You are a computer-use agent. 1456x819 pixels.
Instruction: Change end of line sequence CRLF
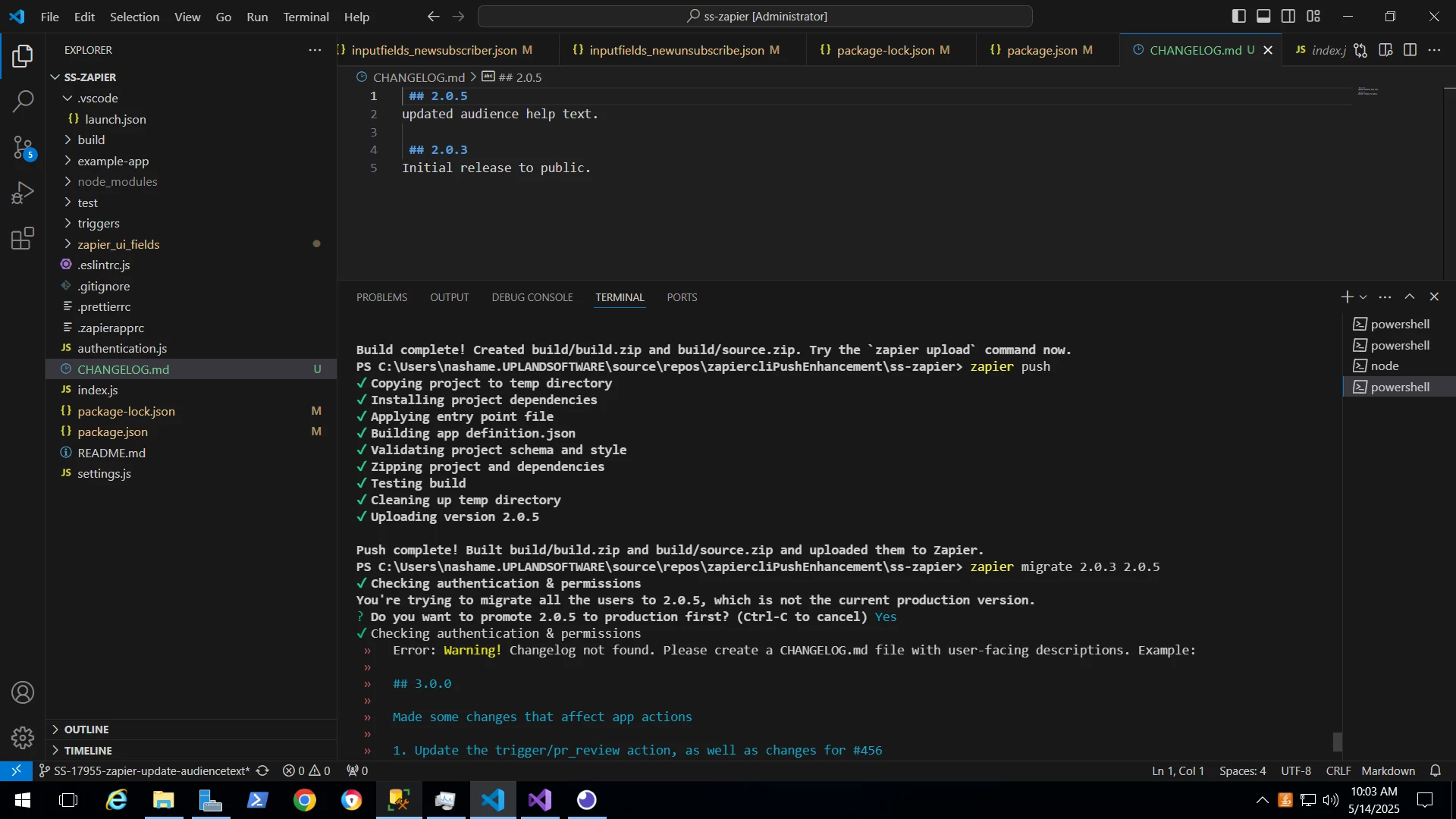coord(1338,771)
